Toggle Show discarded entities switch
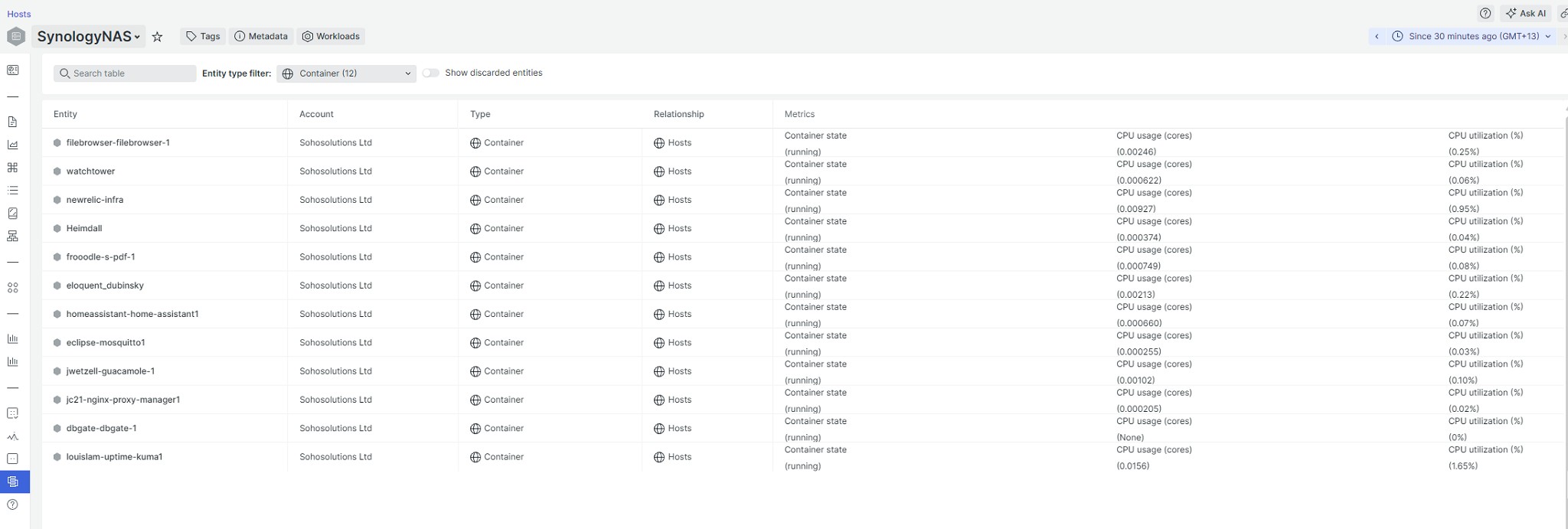 coord(431,73)
